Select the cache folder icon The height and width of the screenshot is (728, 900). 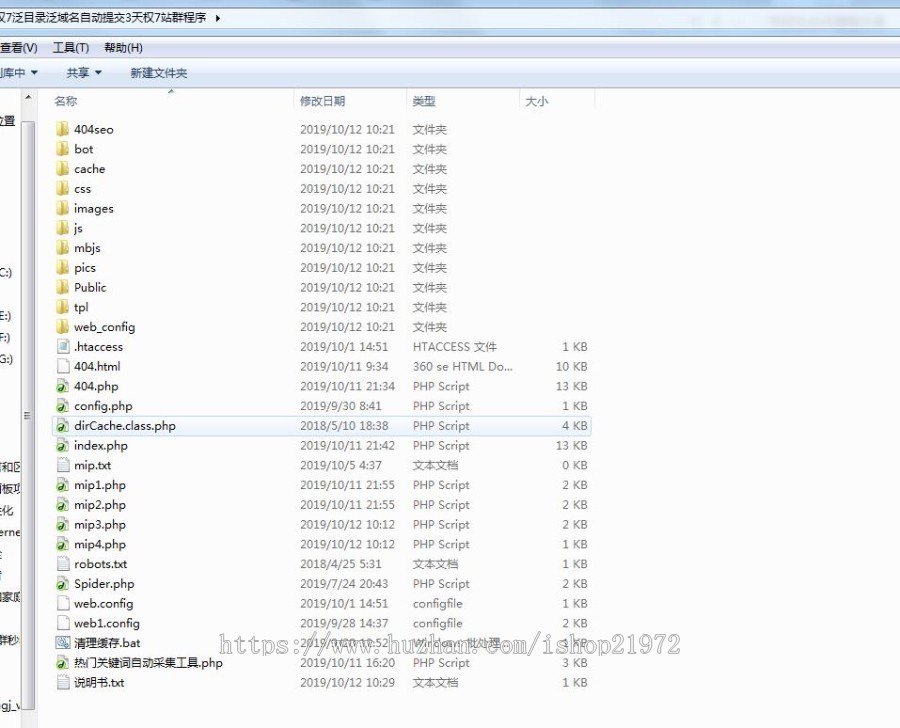coord(63,169)
